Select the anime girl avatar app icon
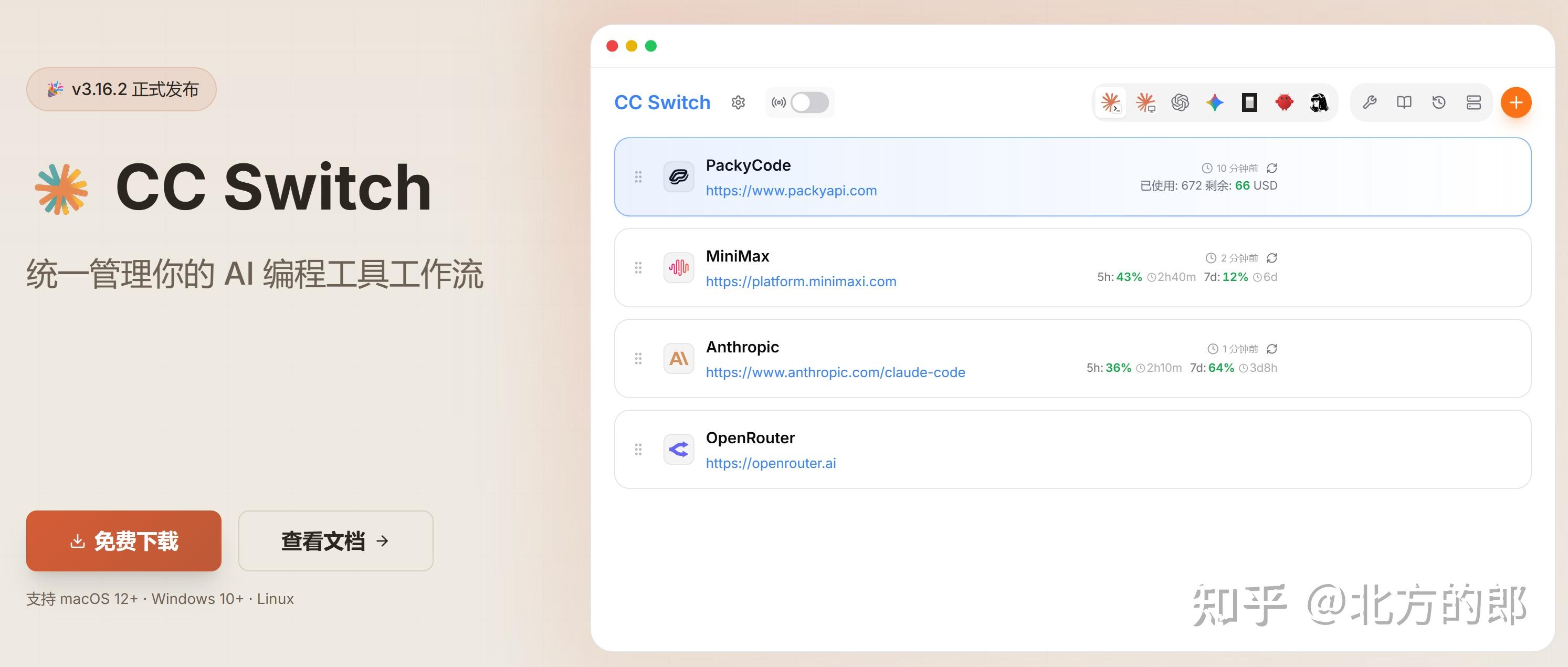Viewport: 1568px width, 667px height. 1319,102
